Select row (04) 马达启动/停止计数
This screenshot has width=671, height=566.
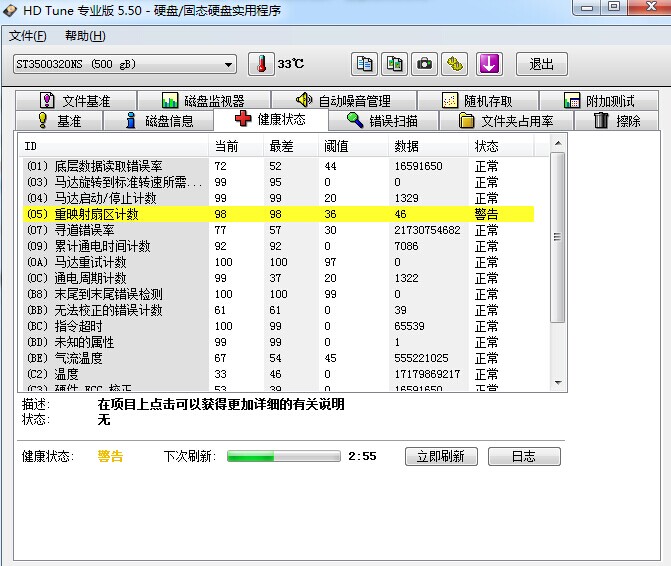tap(278, 198)
